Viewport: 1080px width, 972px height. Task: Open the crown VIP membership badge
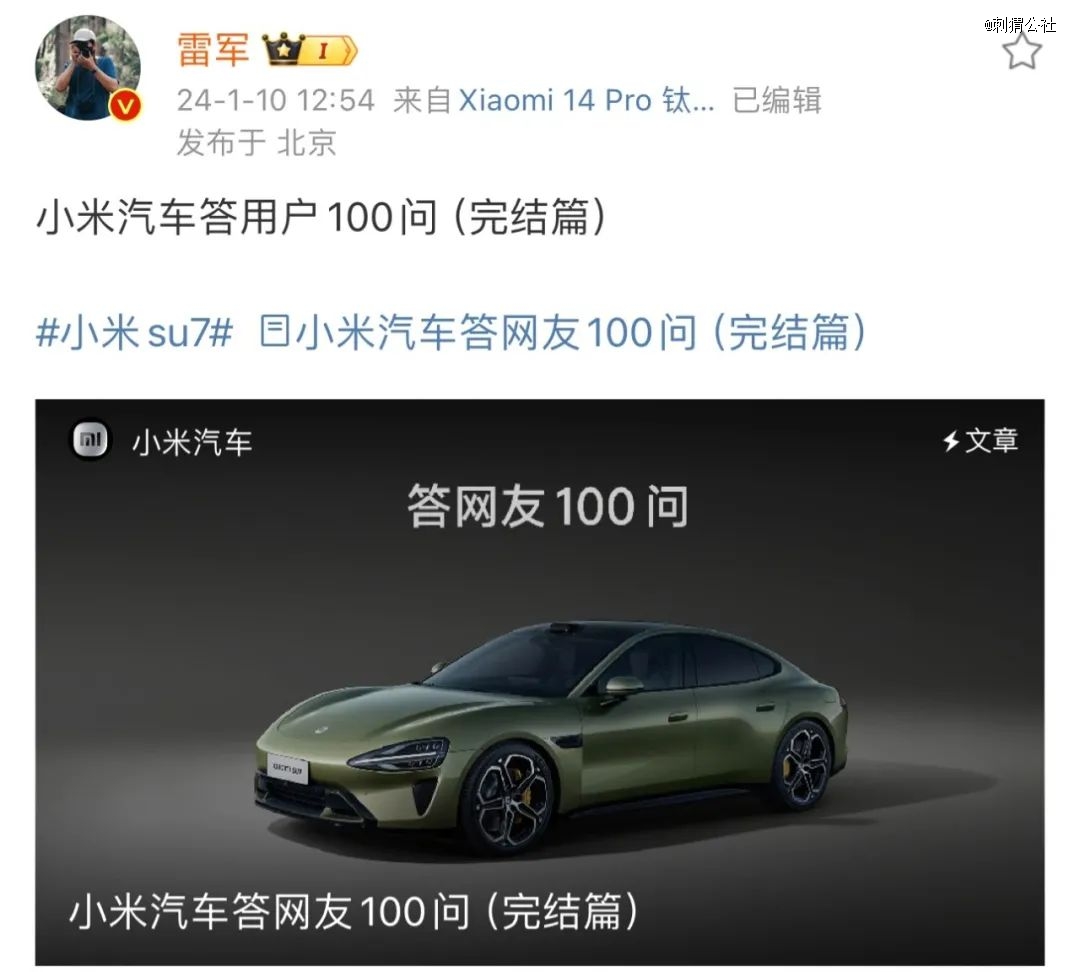(311, 50)
